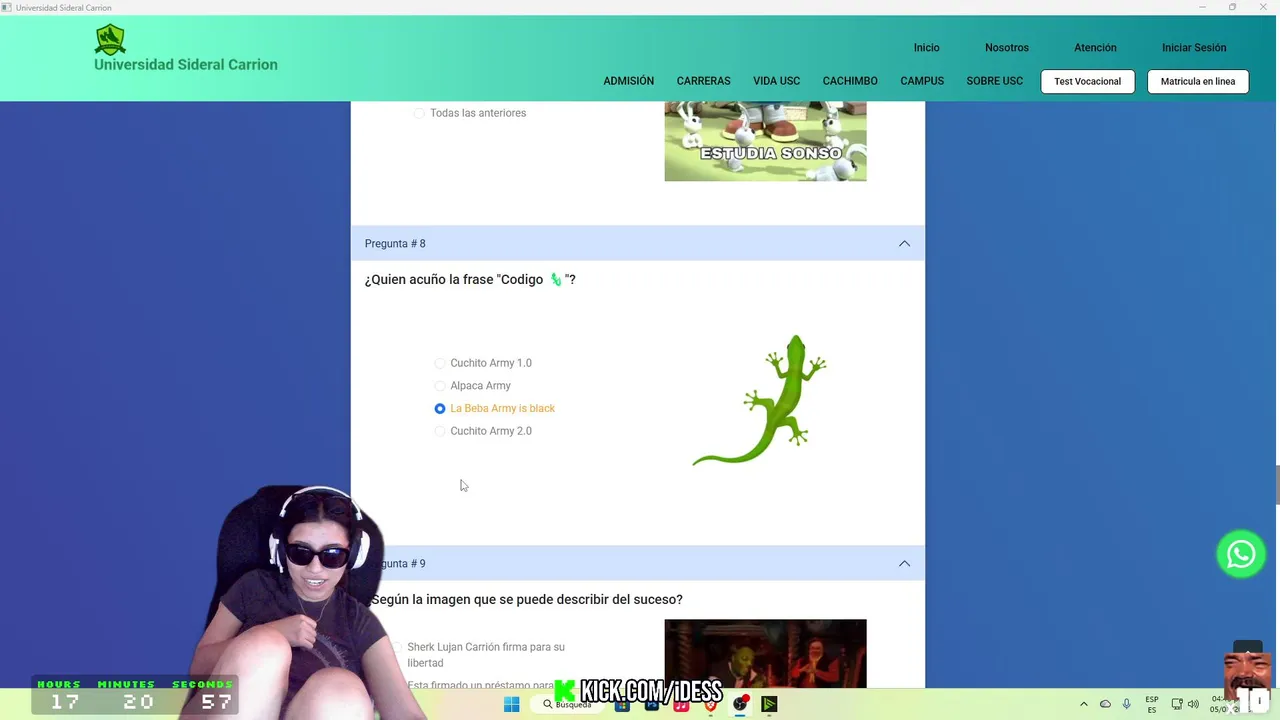1280x720 pixels.
Task: Open the volume tray icon
Action: [1193, 704]
